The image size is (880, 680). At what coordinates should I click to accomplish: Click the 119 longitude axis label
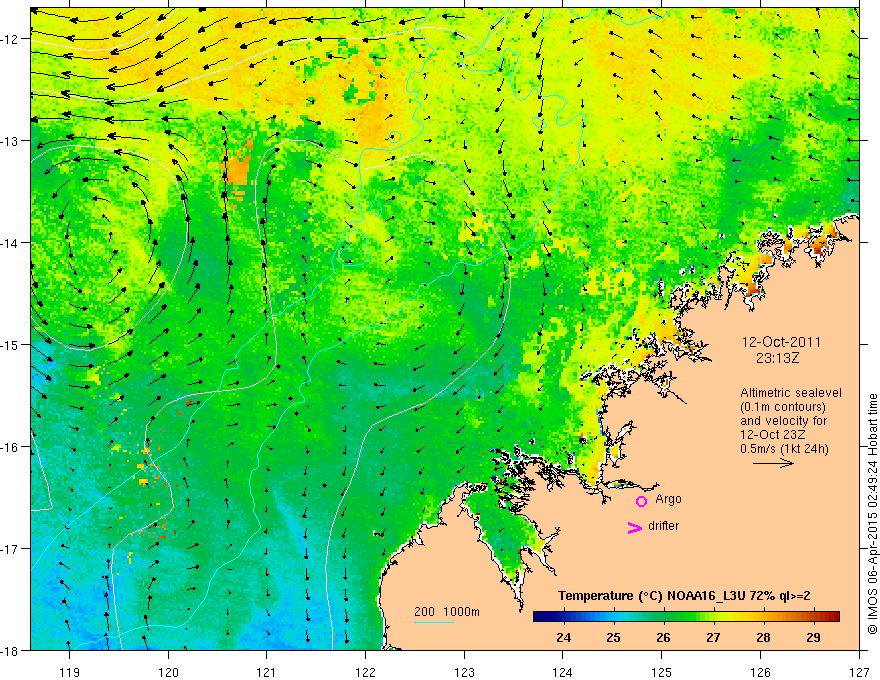70,672
